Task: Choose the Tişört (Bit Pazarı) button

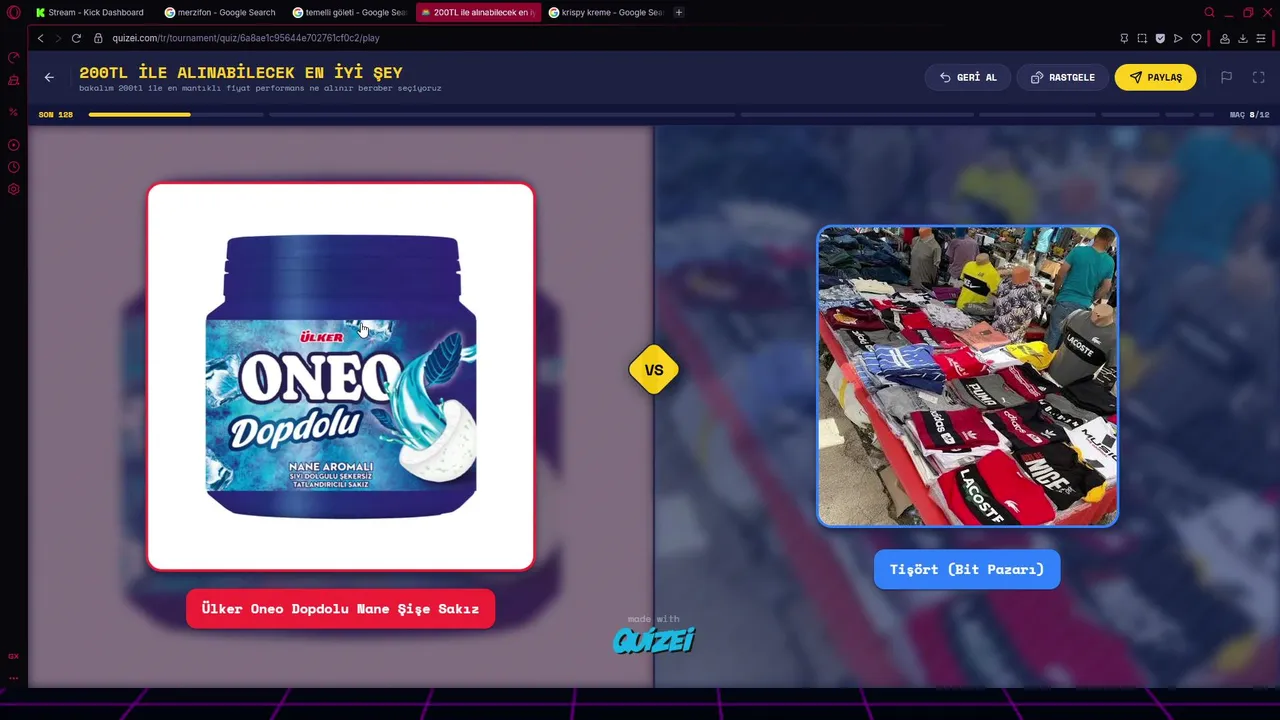Action: click(x=967, y=569)
